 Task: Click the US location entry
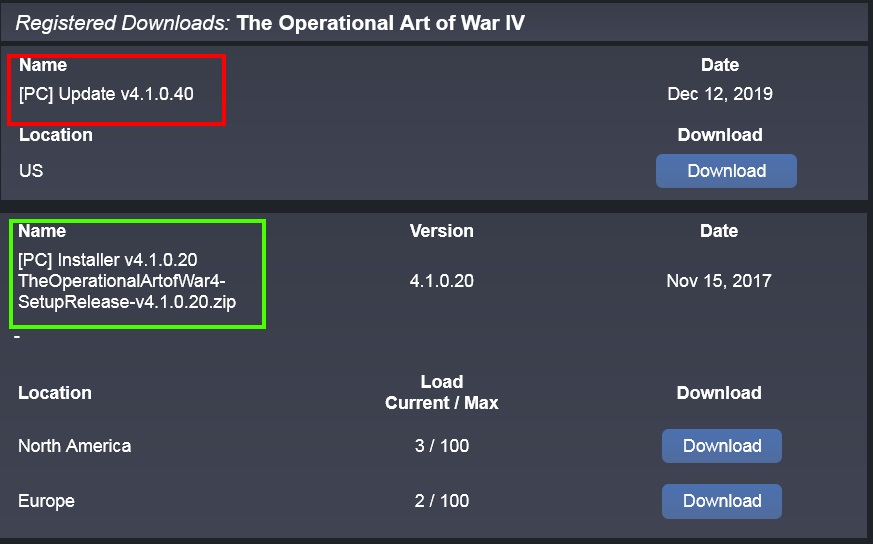31,170
